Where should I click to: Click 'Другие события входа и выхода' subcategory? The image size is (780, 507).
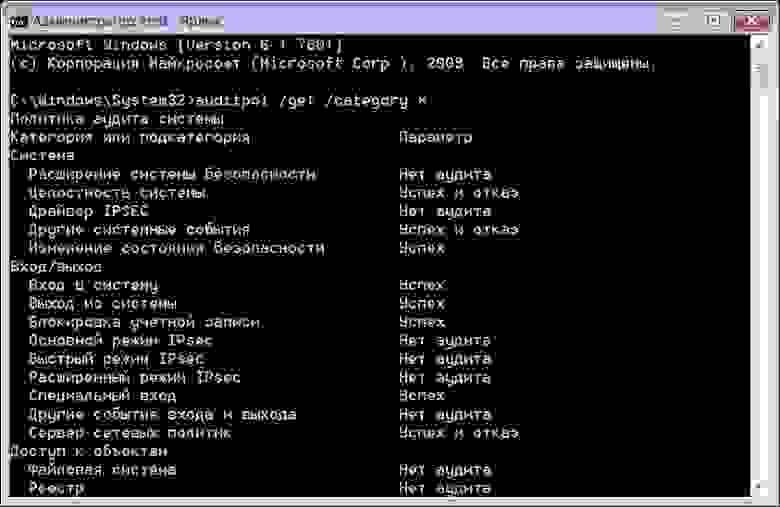click(x=162, y=414)
